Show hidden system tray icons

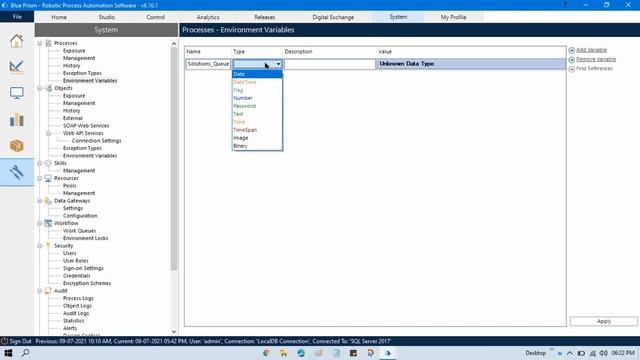click(x=570, y=353)
